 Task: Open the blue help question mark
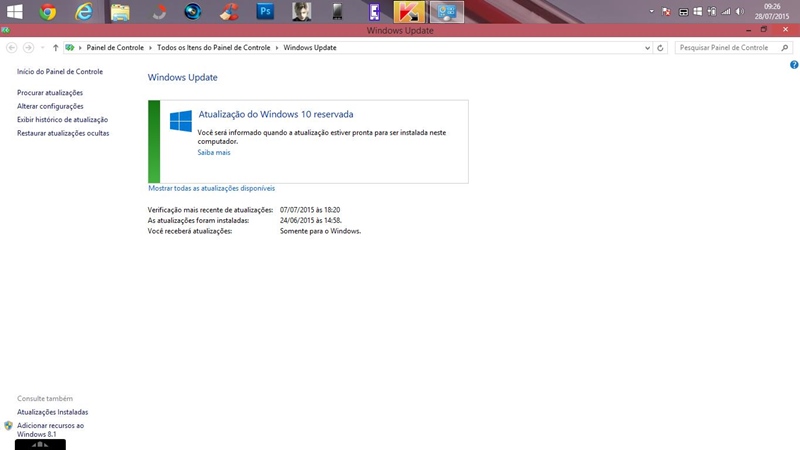(794, 65)
